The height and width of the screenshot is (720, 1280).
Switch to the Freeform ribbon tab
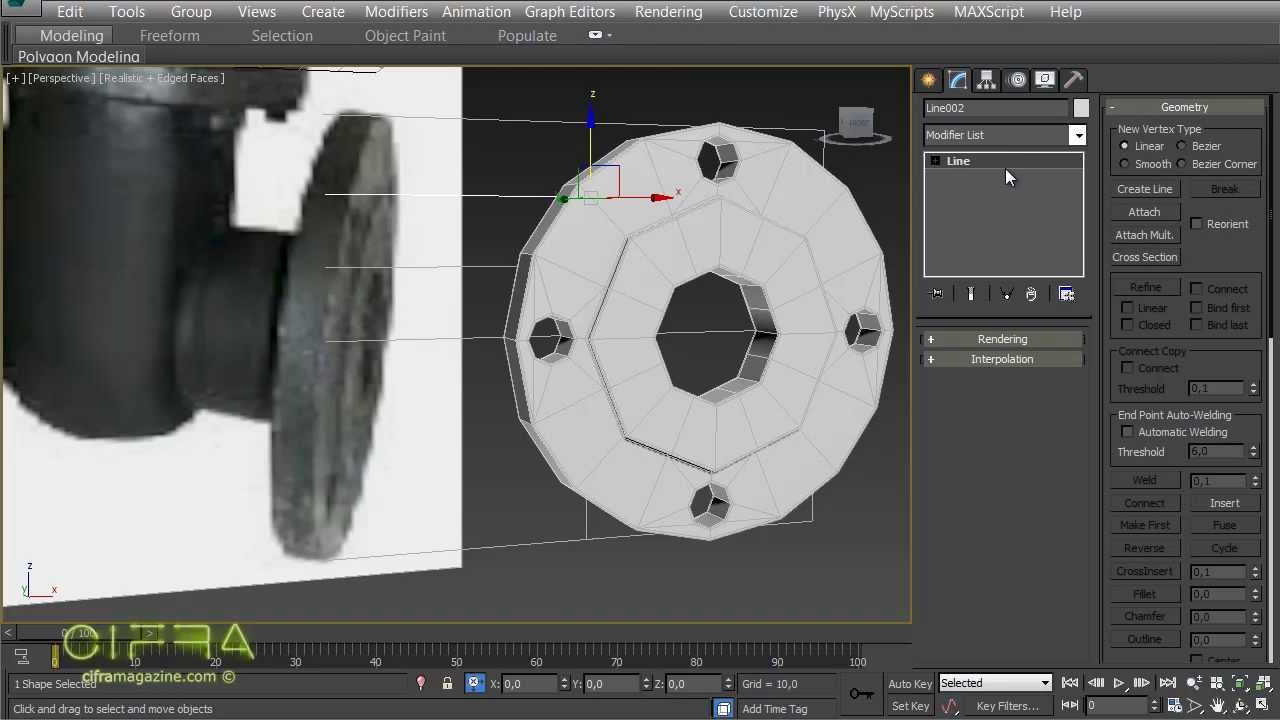point(170,36)
